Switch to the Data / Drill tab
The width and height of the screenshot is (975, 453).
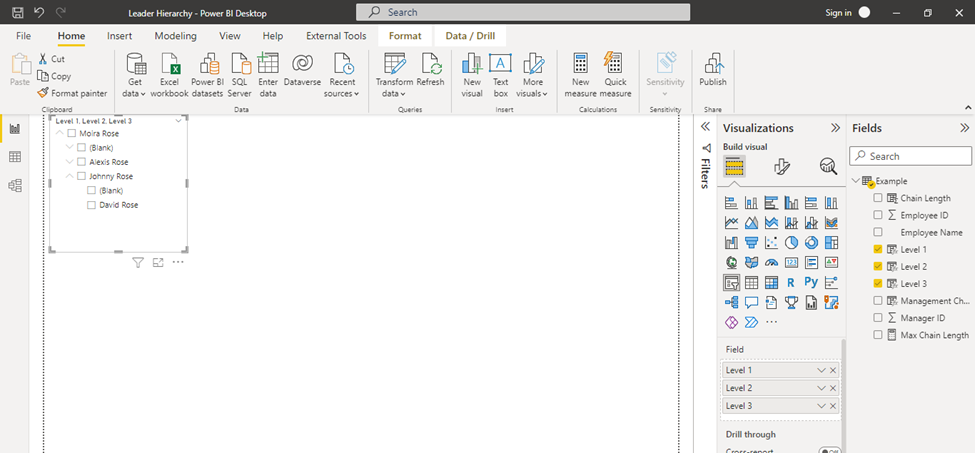point(470,36)
